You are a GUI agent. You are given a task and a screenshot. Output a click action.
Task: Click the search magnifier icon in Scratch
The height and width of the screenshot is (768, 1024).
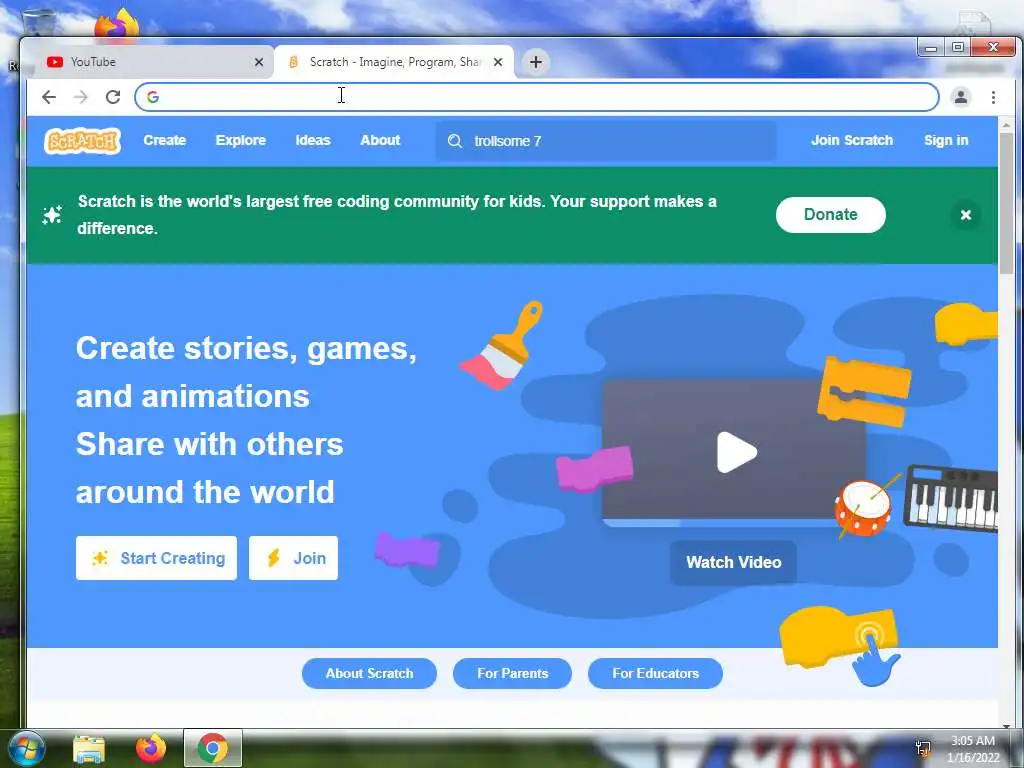click(x=455, y=141)
